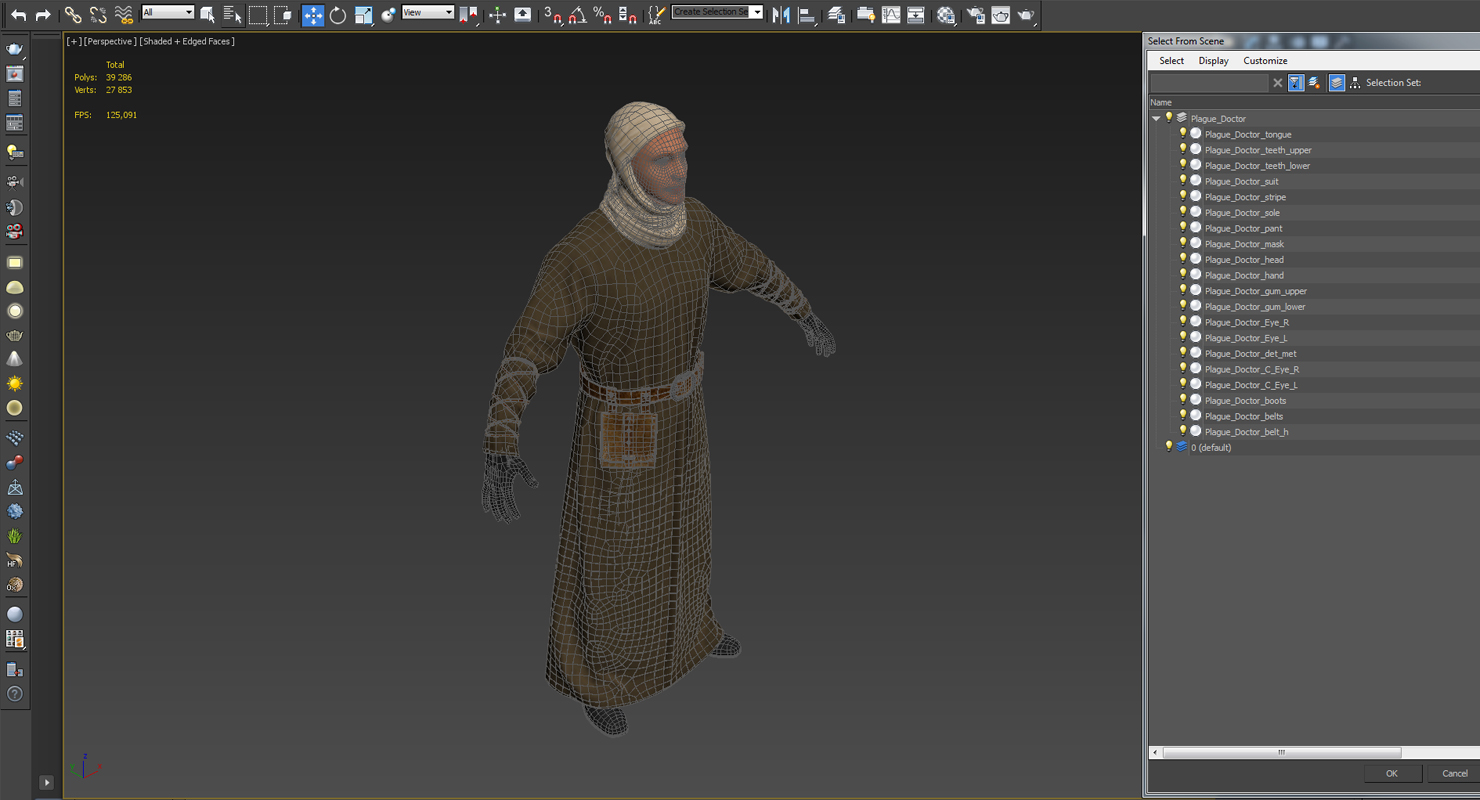1480x800 pixels.
Task: Toggle the 0 (default) layer light bulb
Action: click(x=1168, y=447)
